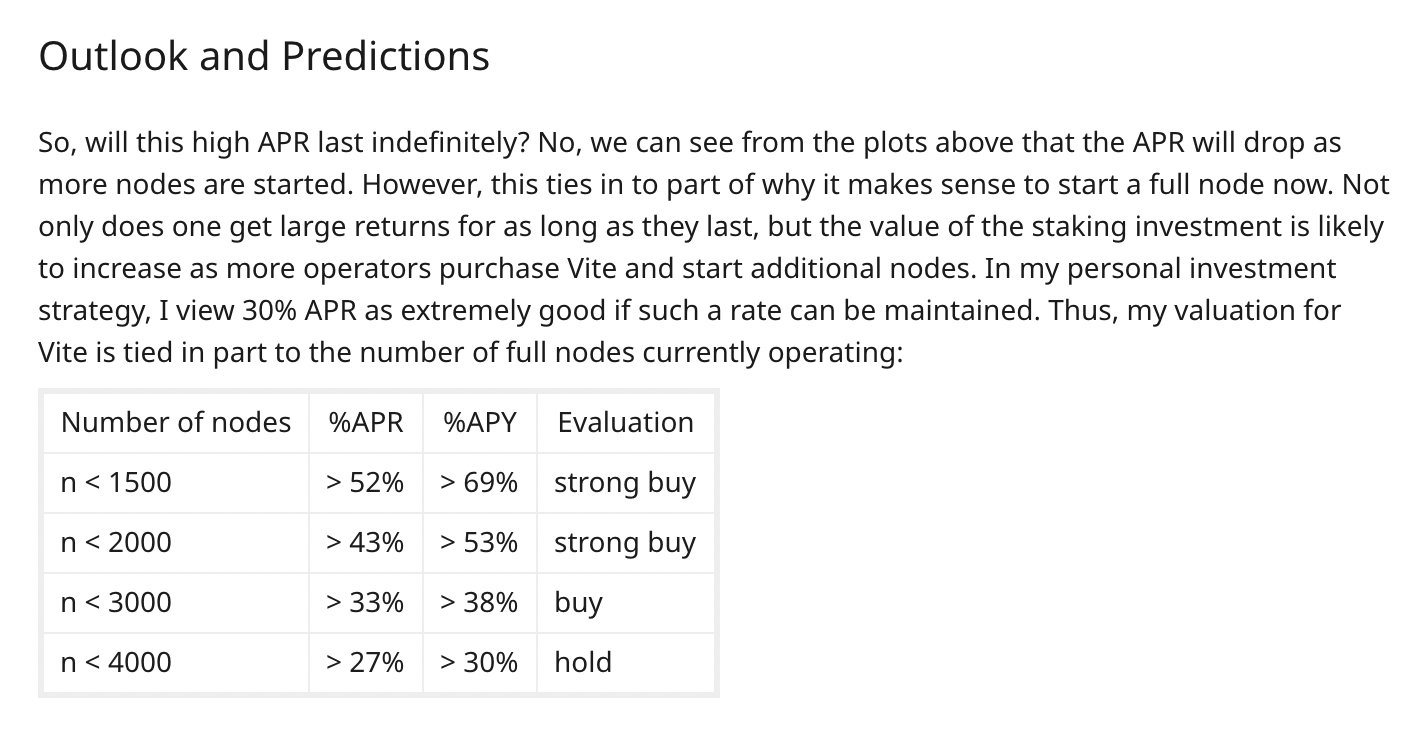Select the n < 4000 table cell
Image resolution: width=1414 pixels, height=732 pixels.
point(116,663)
